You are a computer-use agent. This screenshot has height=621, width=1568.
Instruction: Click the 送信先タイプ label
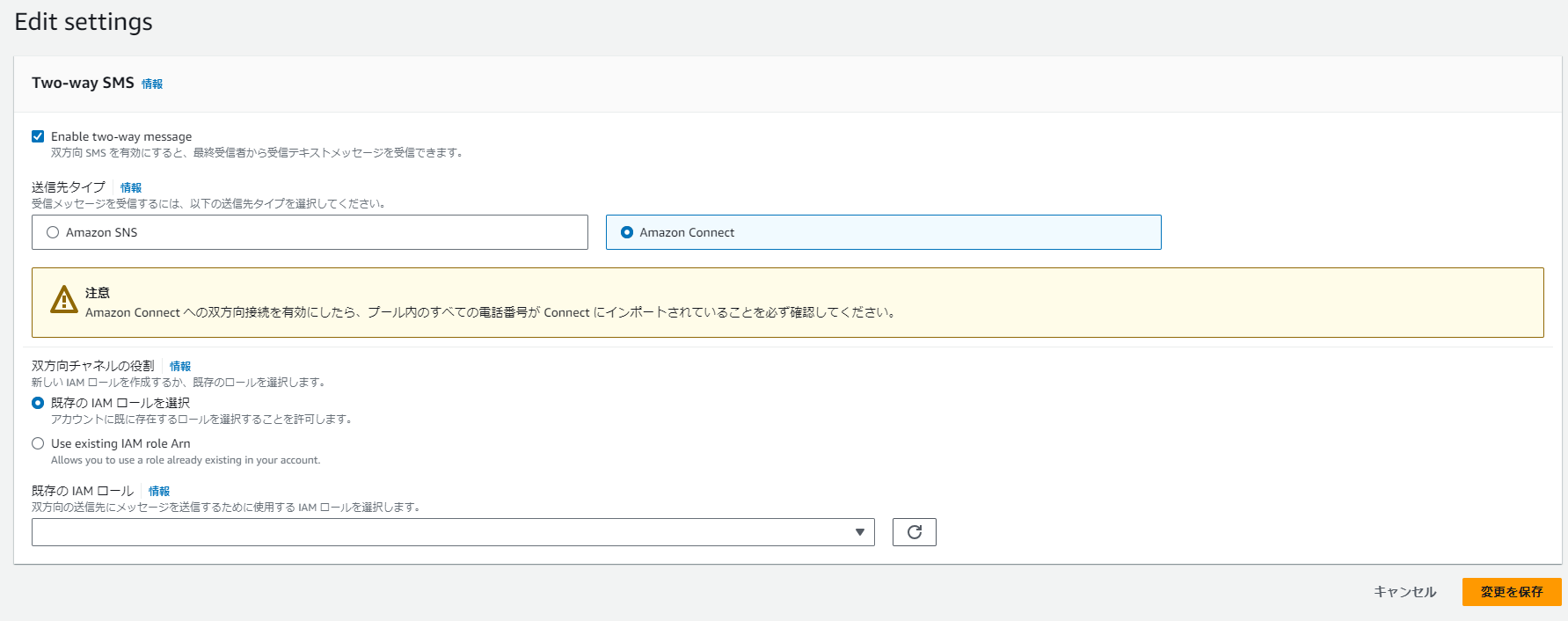click(69, 187)
